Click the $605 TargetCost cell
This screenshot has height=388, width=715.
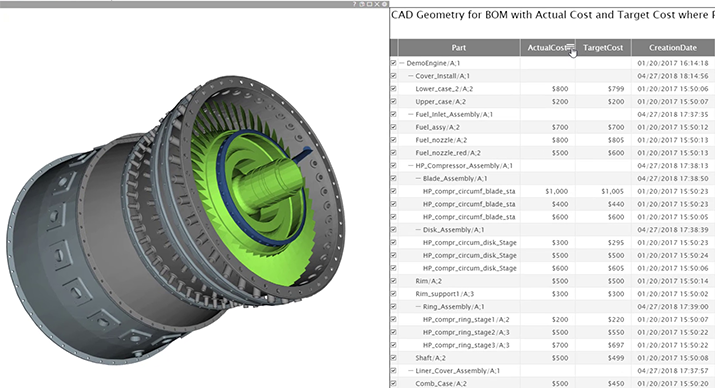pyautogui.click(x=616, y=268)
